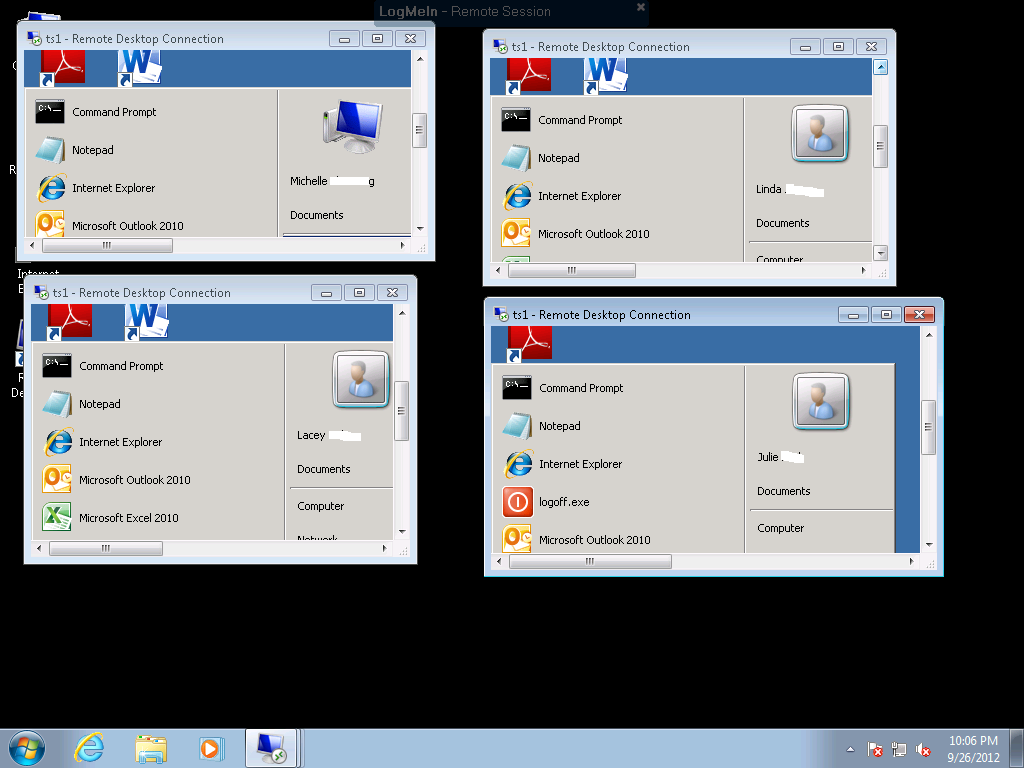
Task: Select Computer in Julie's Start menu
Action: [780, 528]
